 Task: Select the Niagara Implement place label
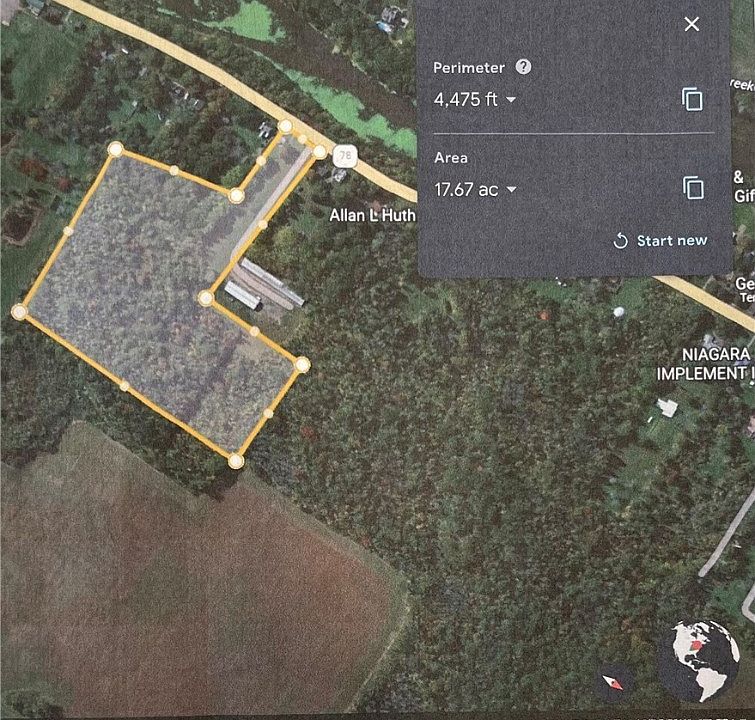pos(705,364)
